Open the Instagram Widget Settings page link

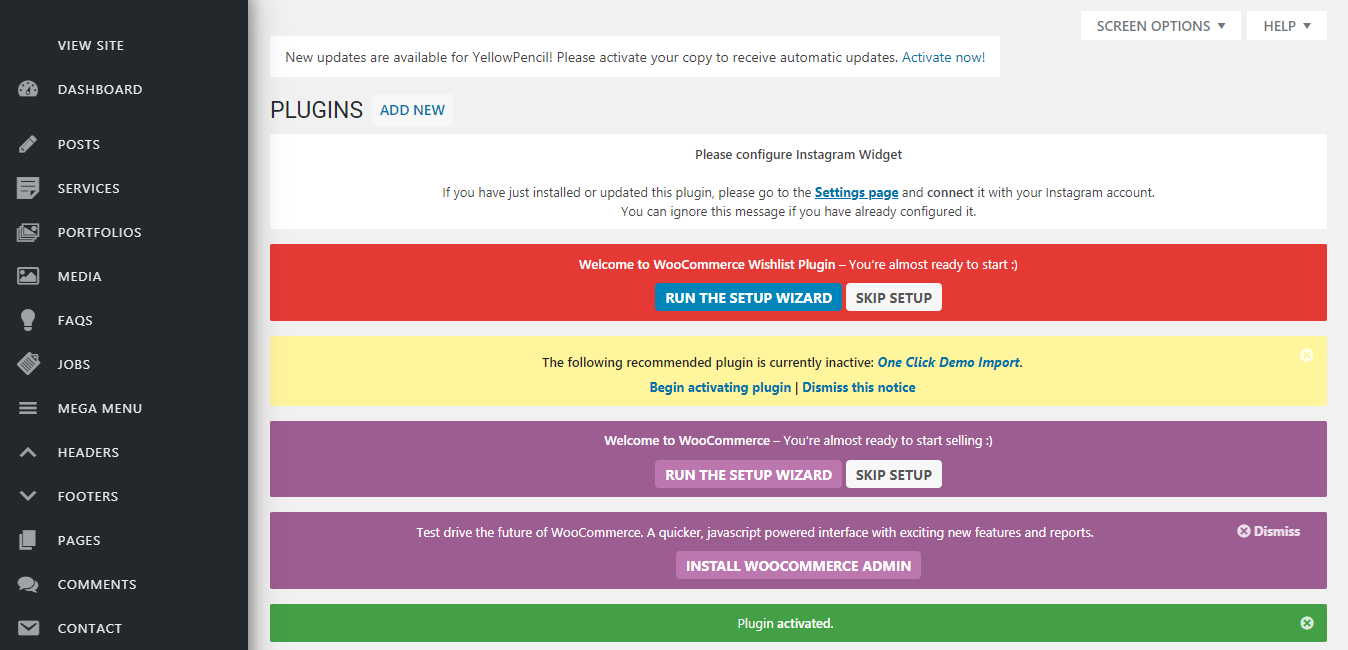click(x=856, y=192)
